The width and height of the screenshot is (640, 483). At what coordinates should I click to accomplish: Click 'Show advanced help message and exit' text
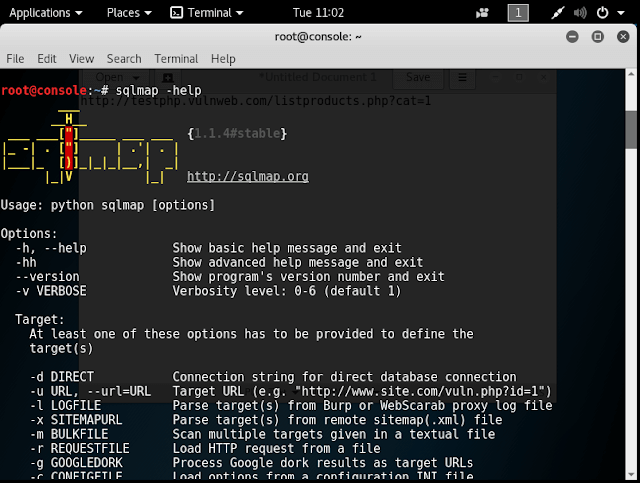click(x=298, y=262)
